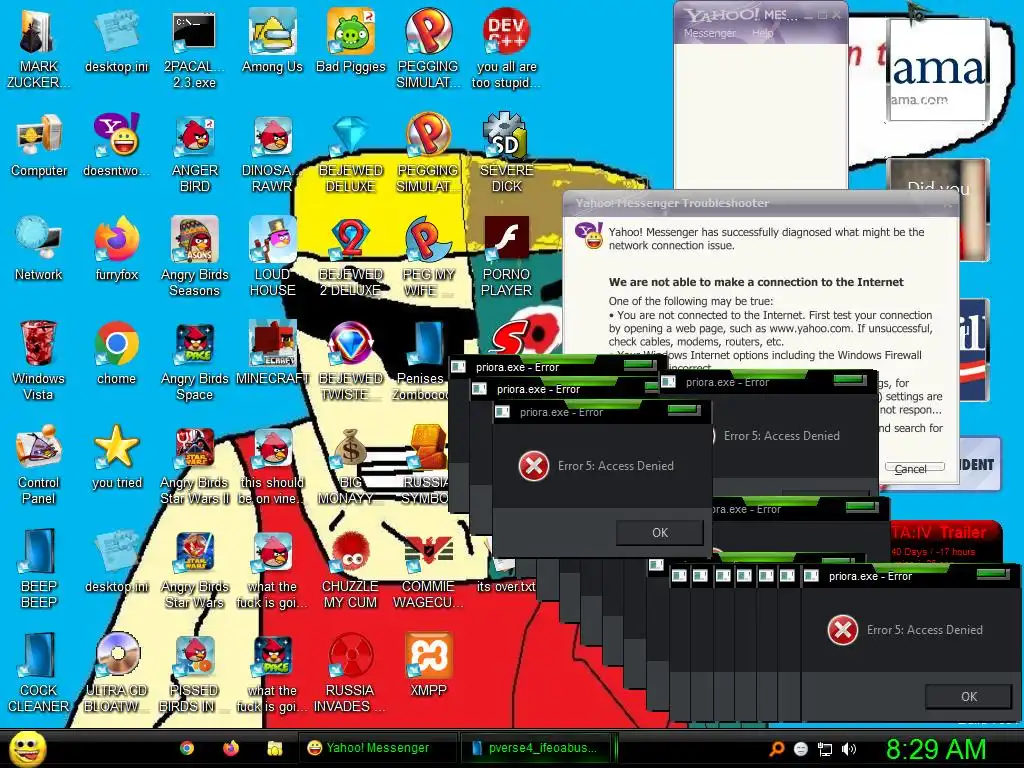This screenshot has width=1024, height=768.
Task: Click the orange magnifier tray icon
Action: tap(776, 749)
